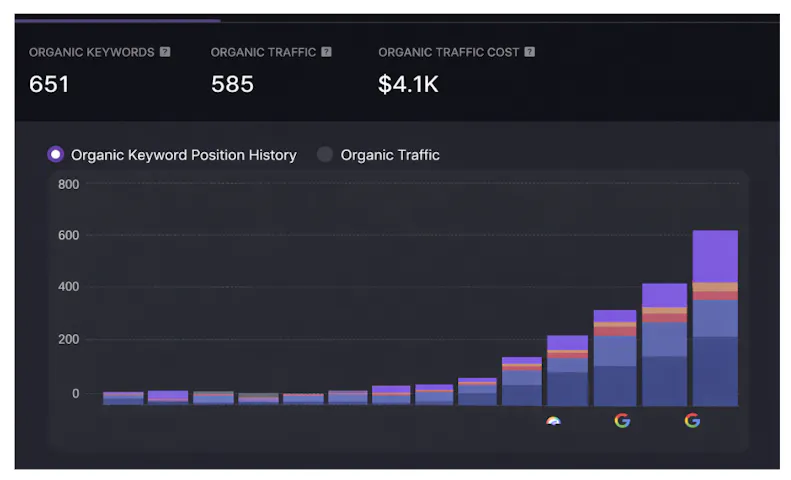Click the traffic cost value $4.1K
The width and height of the screenshot is (791, 480).
pos(408,84)
